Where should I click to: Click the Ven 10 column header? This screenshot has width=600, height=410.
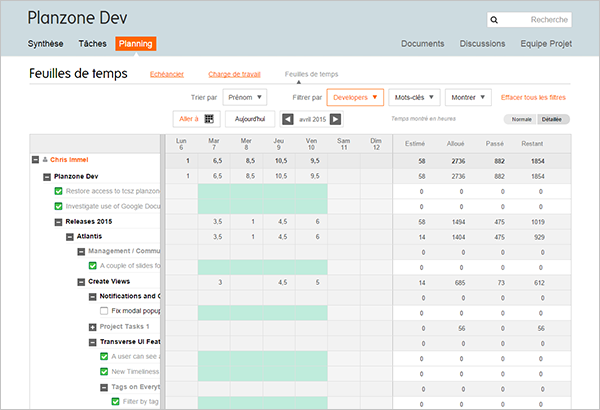click(x=311, y=144)
